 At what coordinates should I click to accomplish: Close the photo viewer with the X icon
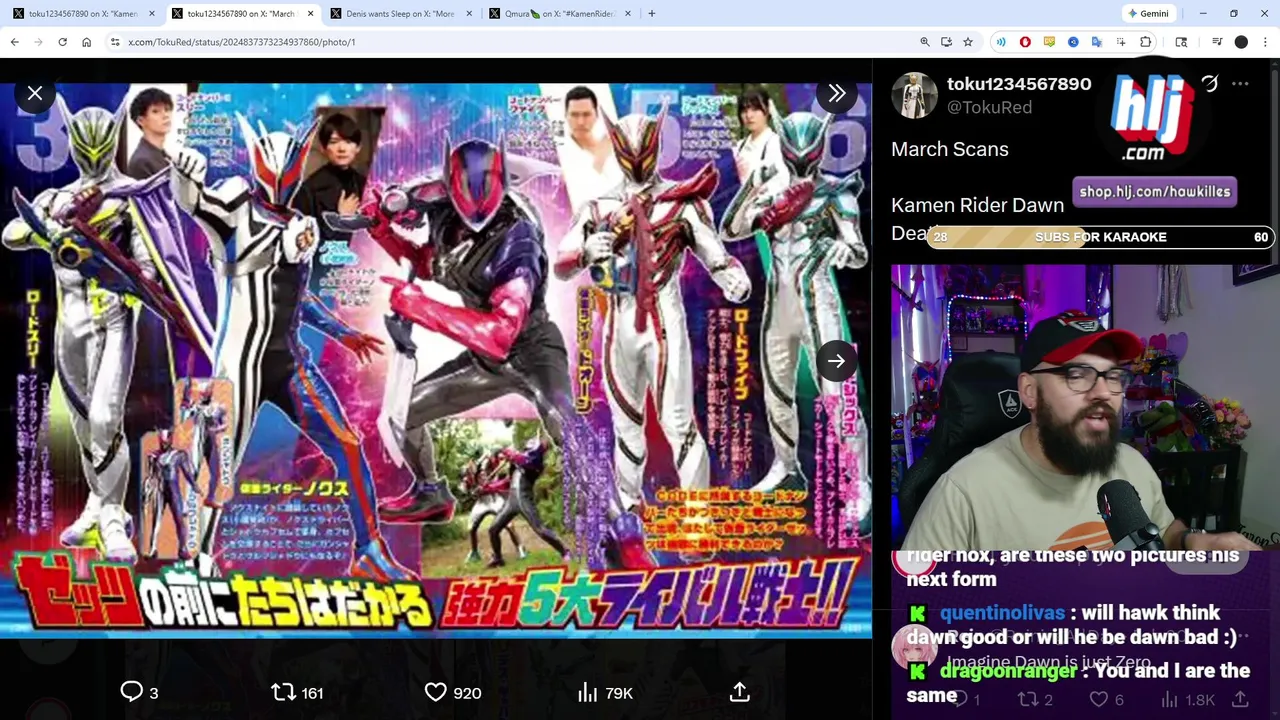[35, 93]
